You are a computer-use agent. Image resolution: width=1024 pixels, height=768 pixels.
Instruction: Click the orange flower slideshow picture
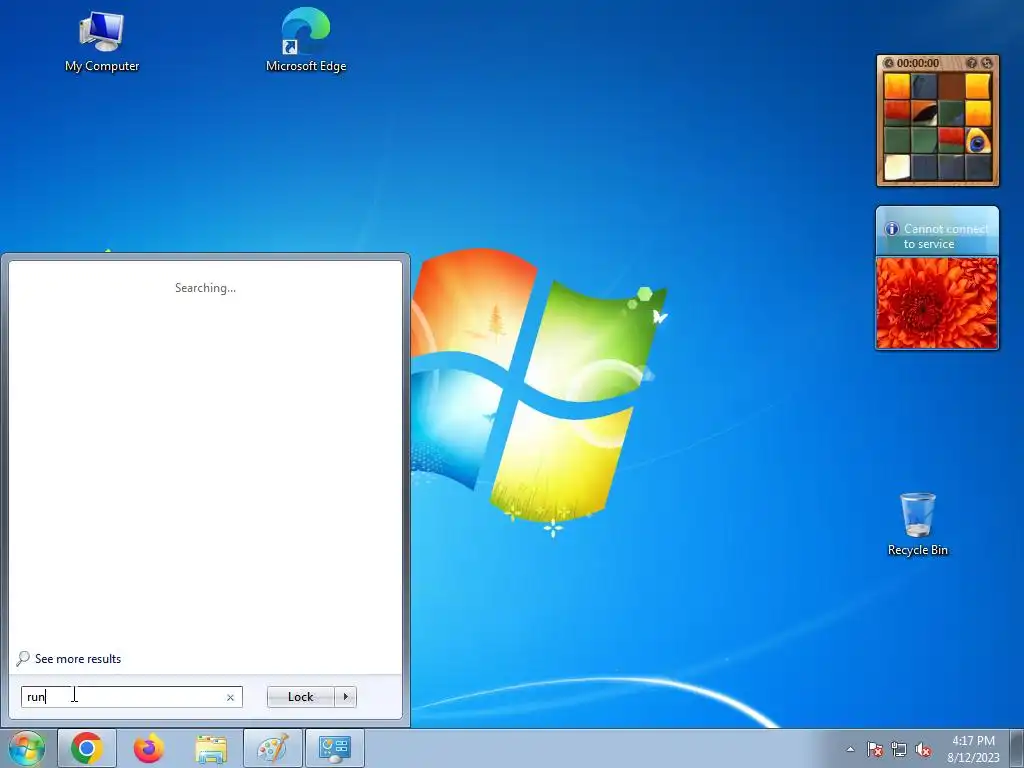(937, 303)
